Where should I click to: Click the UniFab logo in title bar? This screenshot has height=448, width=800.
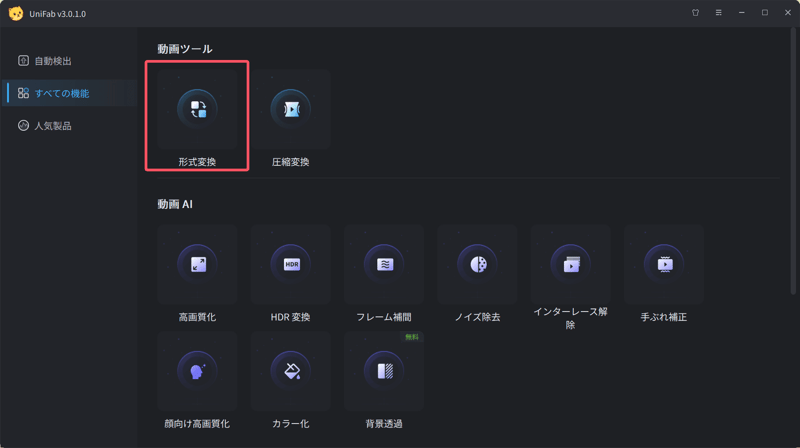(16, 14)
